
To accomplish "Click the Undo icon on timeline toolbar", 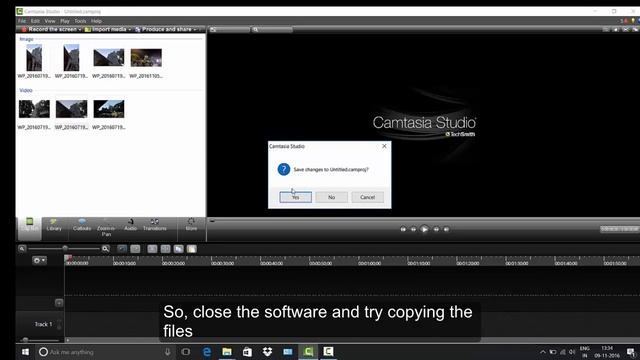I will click(122, 249).
